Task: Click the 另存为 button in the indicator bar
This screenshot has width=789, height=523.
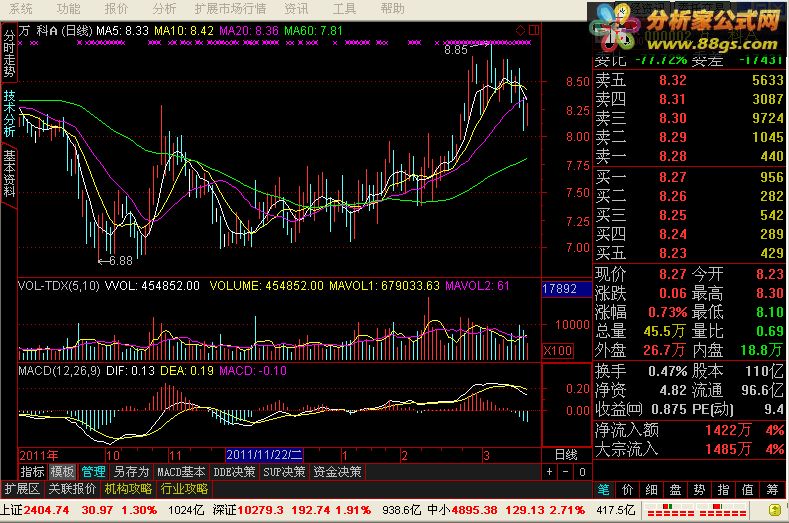Action: point(131,472)
